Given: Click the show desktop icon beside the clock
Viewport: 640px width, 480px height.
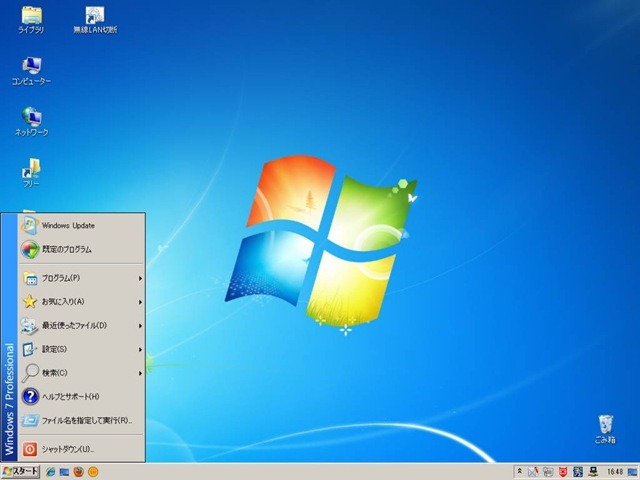Looking at the screenshot, I should click(x=633, y=472).
